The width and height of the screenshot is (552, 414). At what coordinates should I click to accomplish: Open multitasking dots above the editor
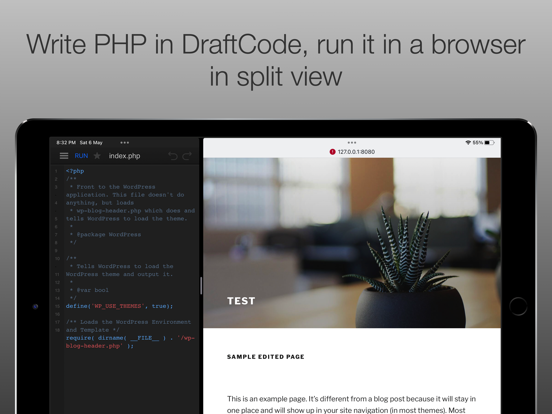click(x=125, y=143)
